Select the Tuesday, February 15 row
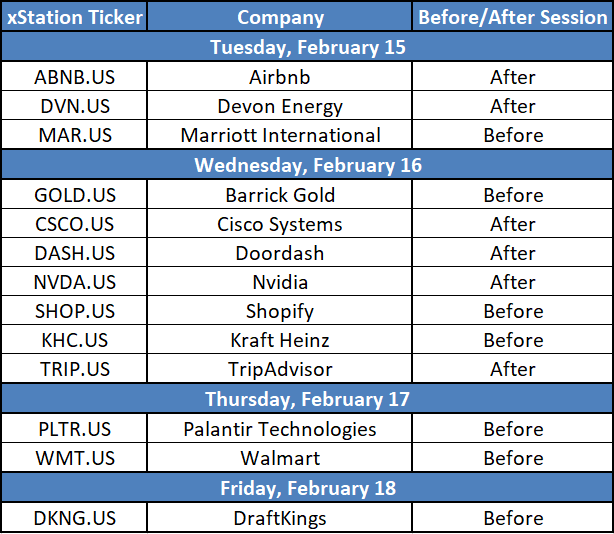 [x=307, y=47]
